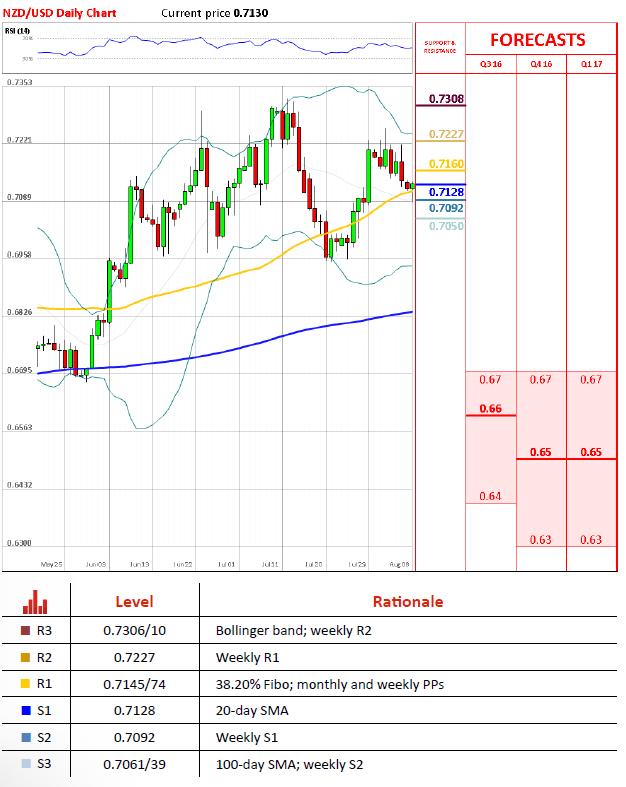The height and width of the screenshot is (787, 626).
Task: Click the 0.6695 y-axis price label
Action: click(20, 370)
